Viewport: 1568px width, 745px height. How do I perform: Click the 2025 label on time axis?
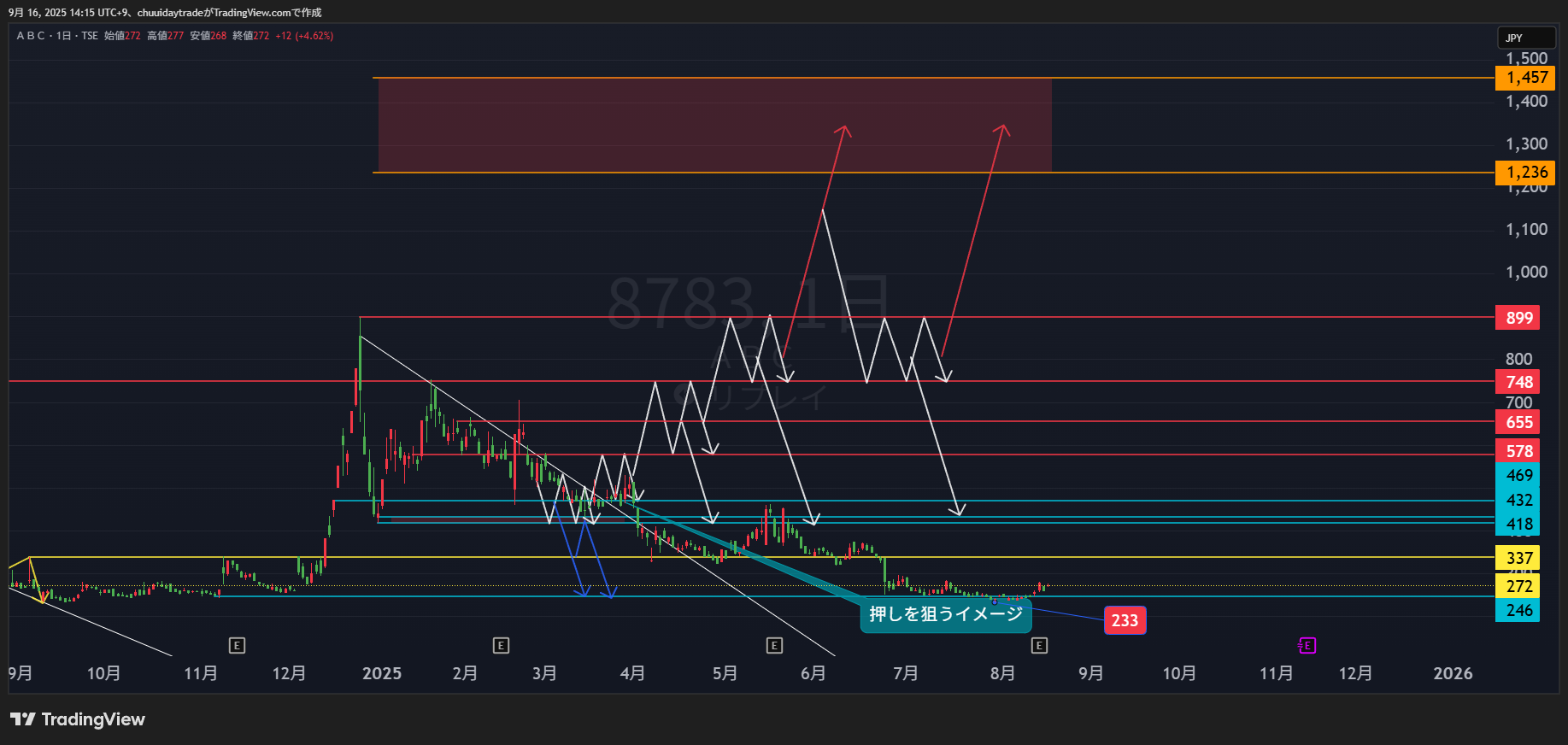pos(382,673)
